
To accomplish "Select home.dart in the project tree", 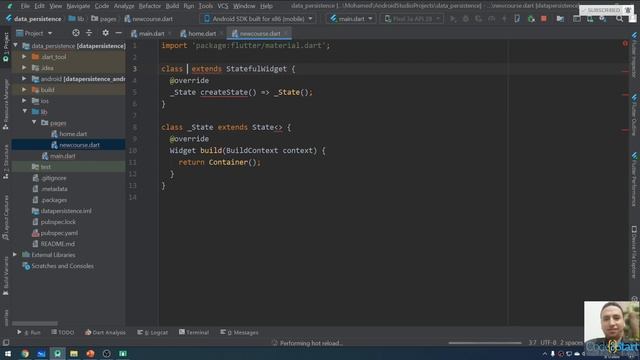I will [x=73, y=133].
